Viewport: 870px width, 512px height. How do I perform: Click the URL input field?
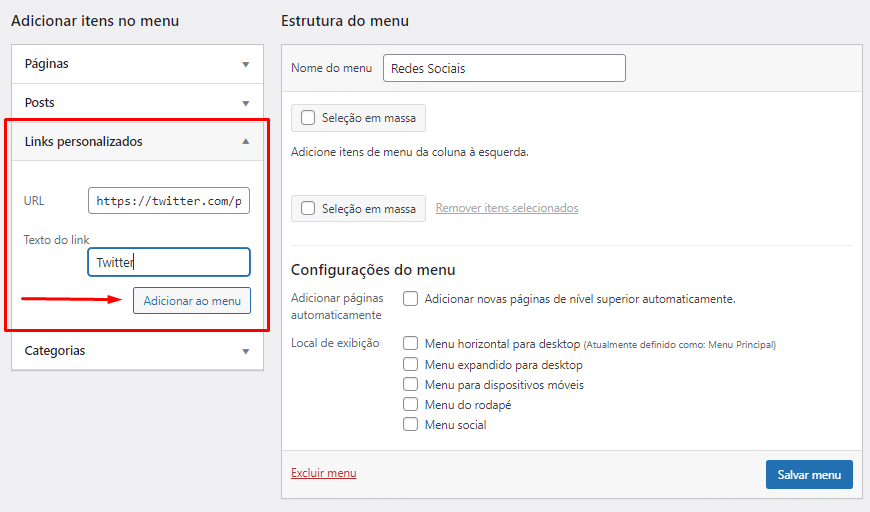pos(169,201)
